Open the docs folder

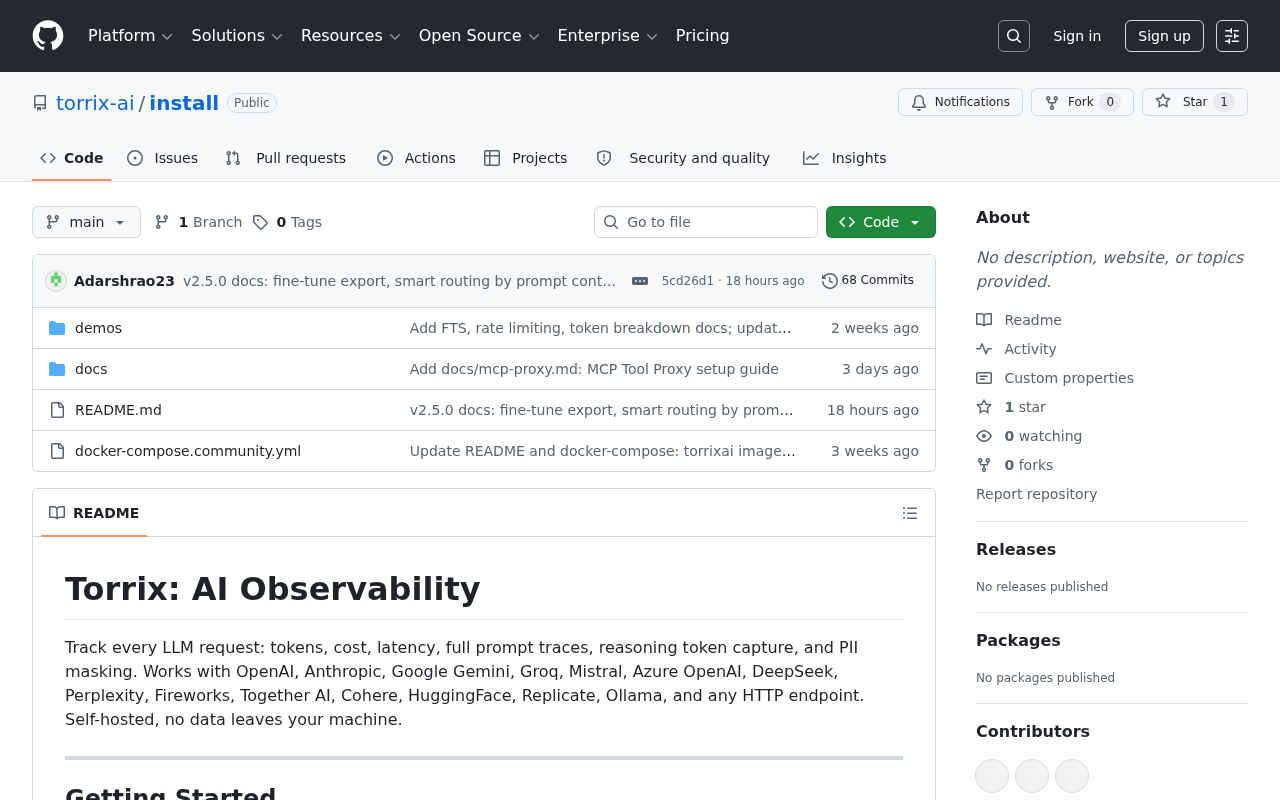pyautogui.click(x=91, y=369)
